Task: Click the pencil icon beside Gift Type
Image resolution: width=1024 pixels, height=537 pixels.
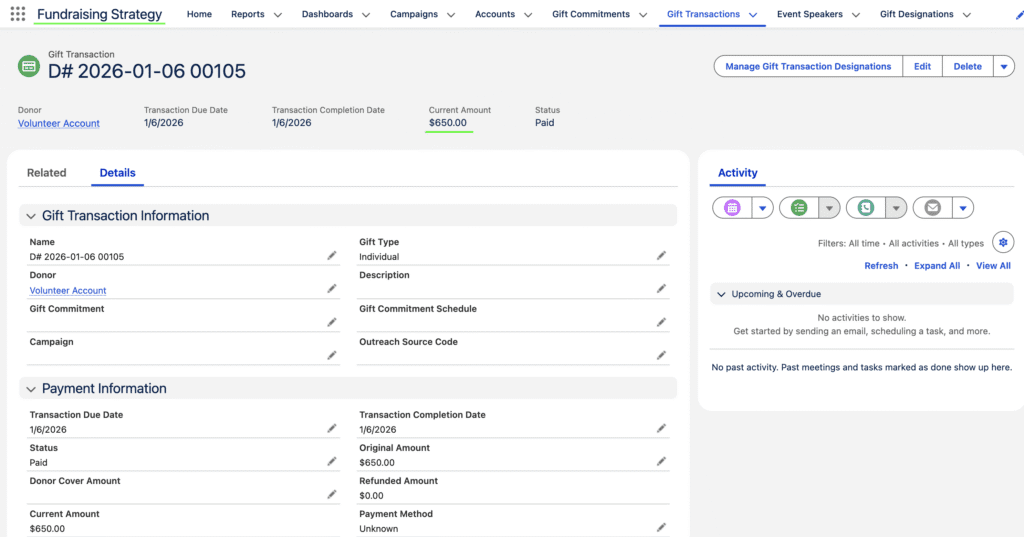Action: point(661,256)
